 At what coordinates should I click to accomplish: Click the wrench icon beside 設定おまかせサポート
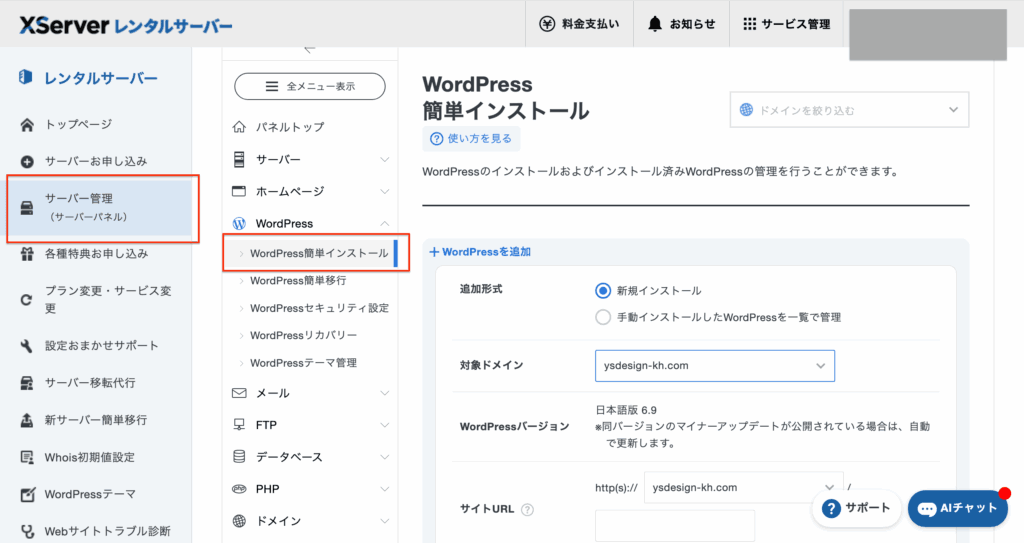27,346
